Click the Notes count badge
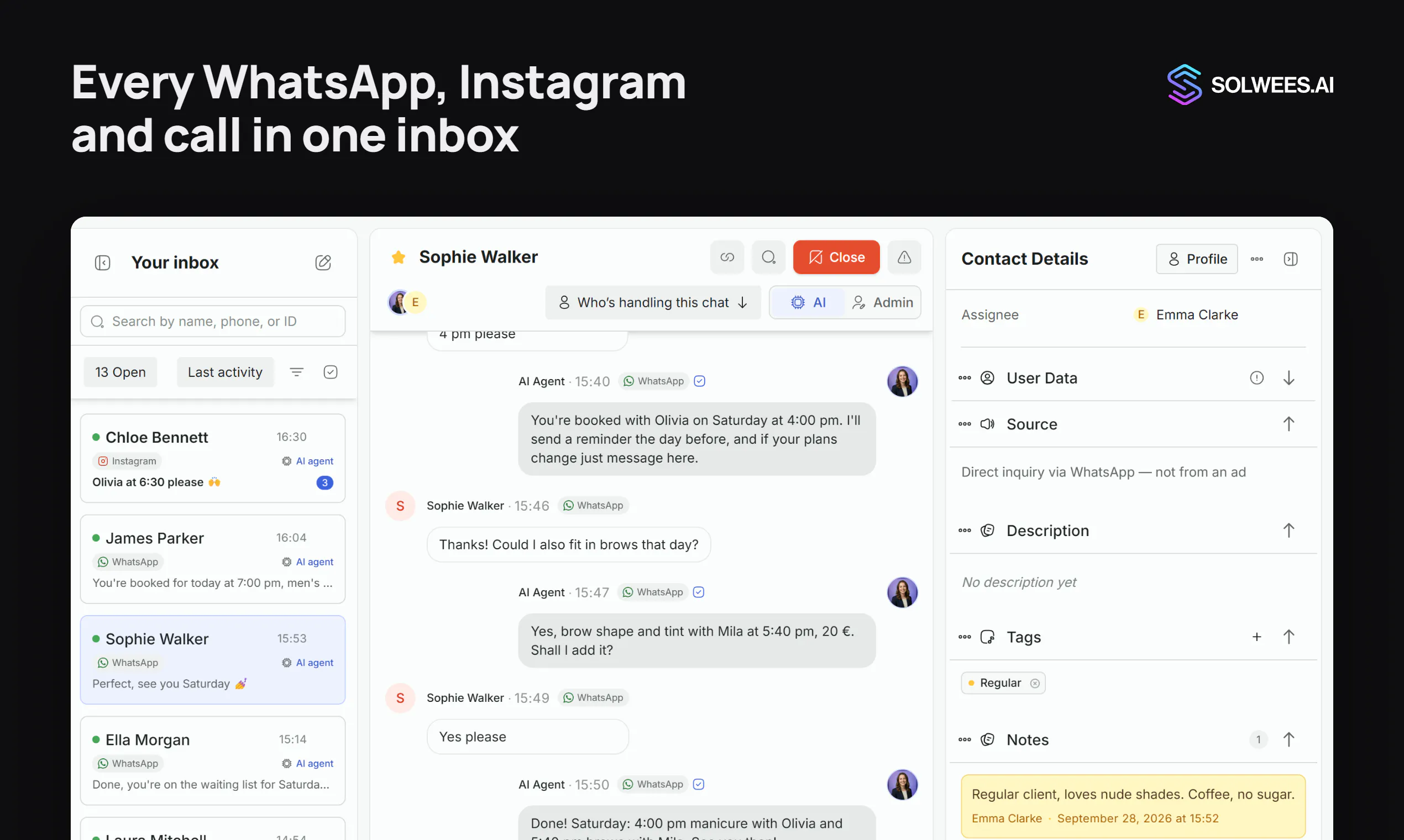 pos(1258,739)
